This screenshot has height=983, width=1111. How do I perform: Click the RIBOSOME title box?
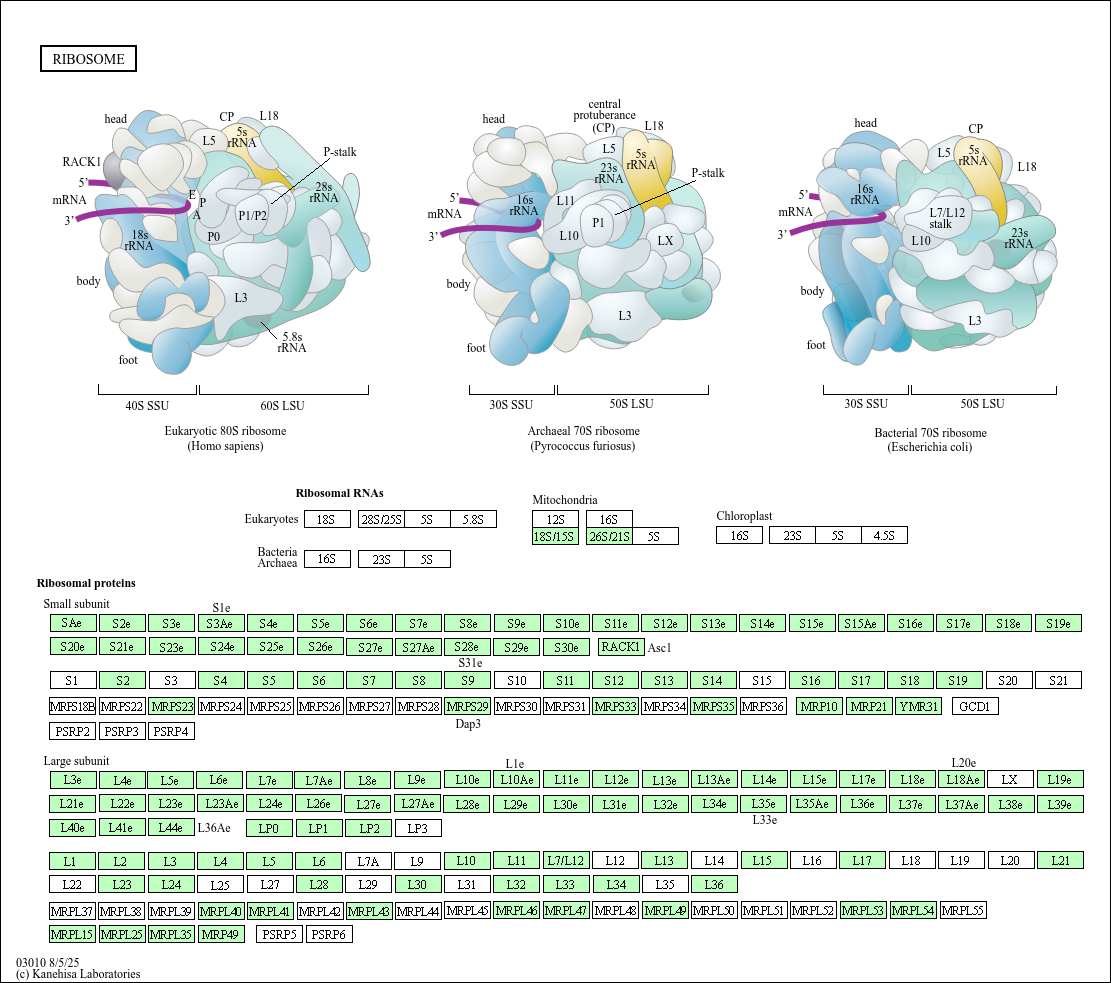click(x=88, y=59)
